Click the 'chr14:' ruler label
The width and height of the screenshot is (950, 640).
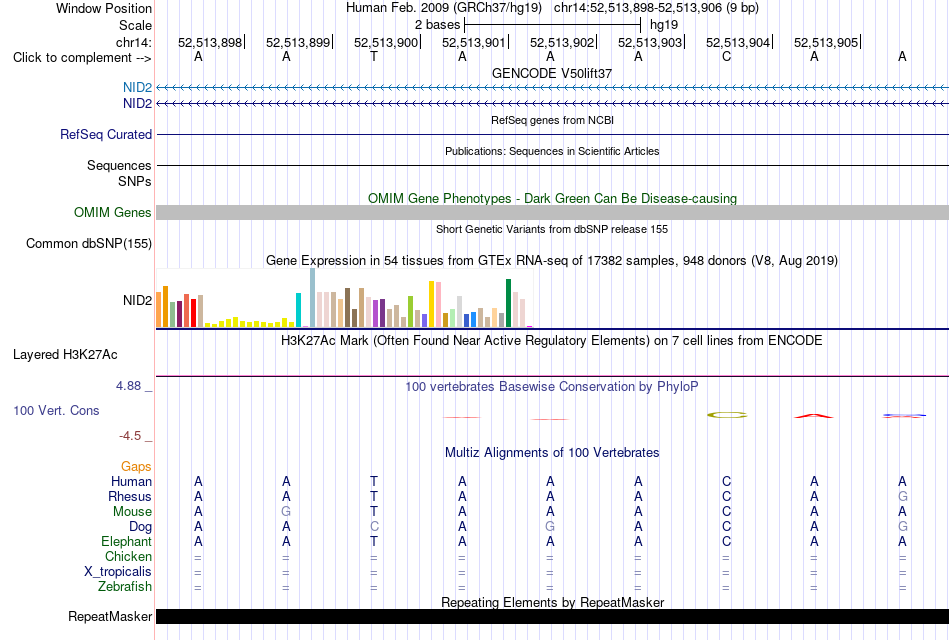pos(134,42)
